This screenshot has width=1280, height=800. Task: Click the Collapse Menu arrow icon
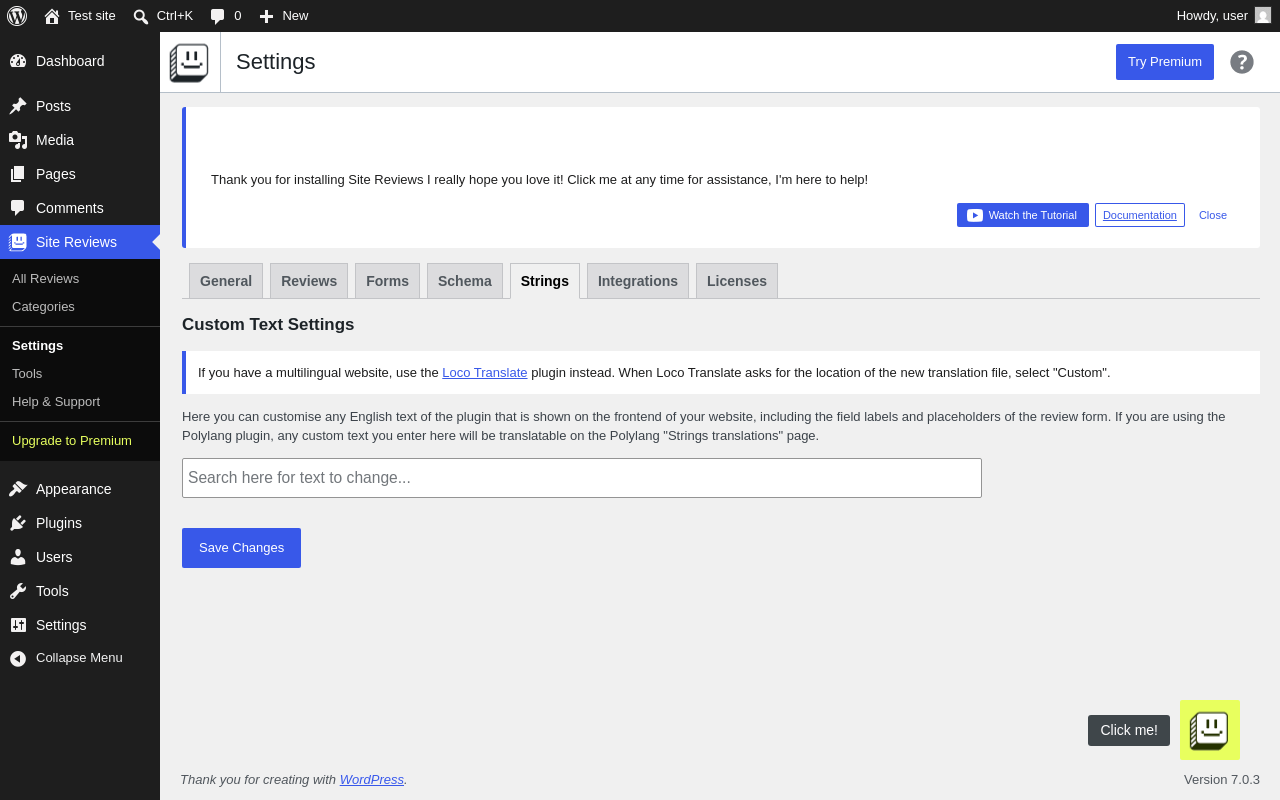(18, 658)
